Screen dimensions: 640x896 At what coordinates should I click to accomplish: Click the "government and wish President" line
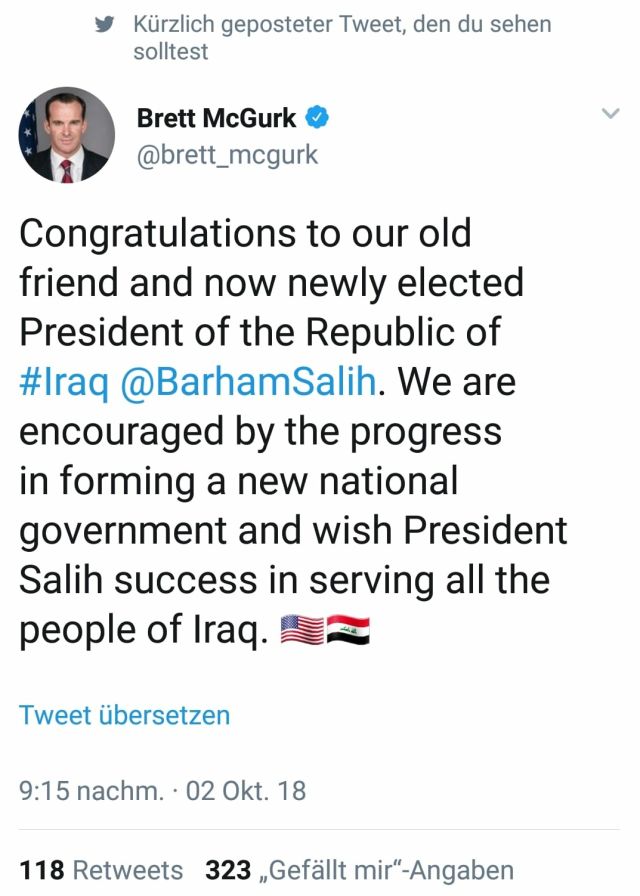tap(293, 531)
